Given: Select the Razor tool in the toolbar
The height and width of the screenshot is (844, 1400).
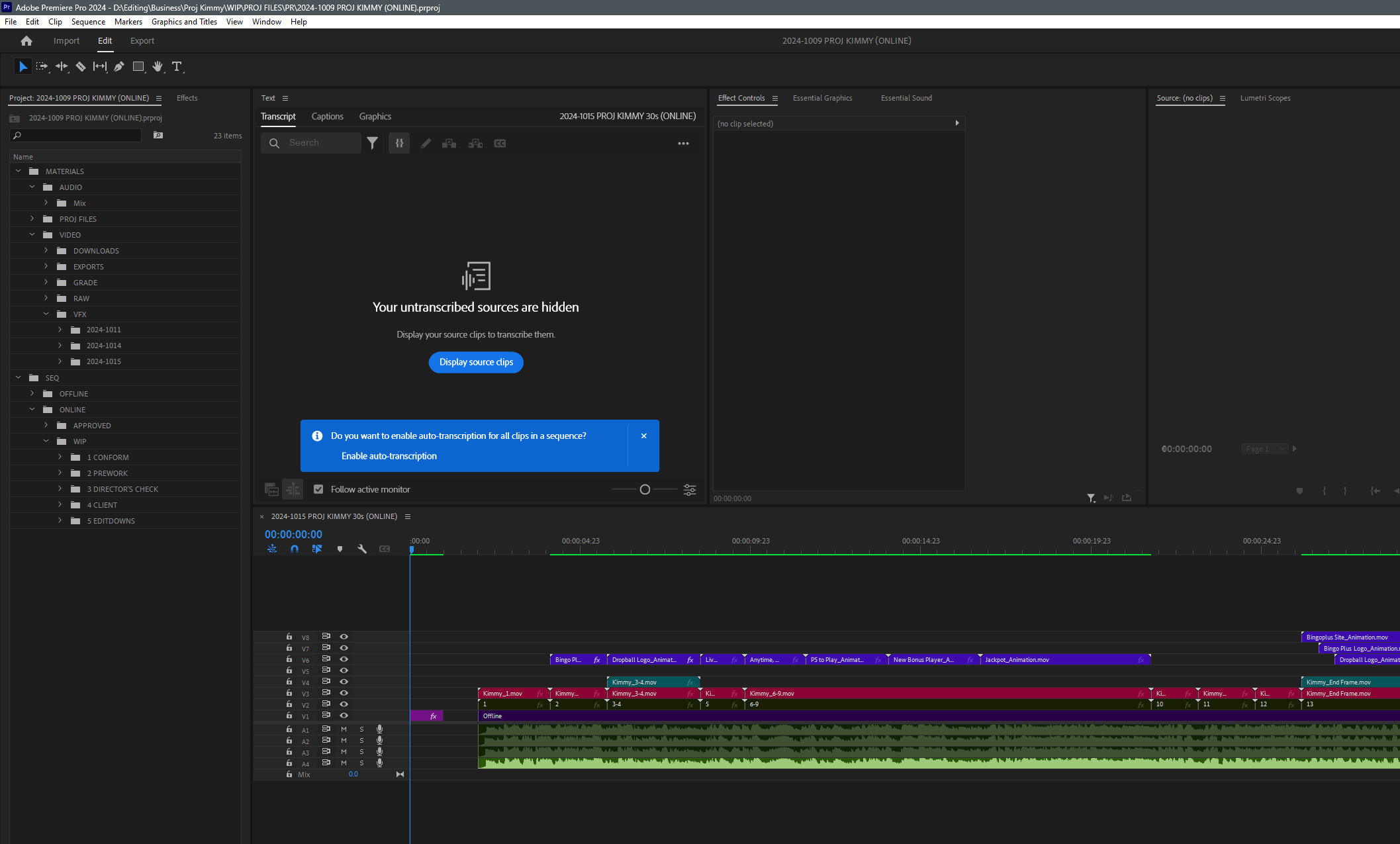Looking at the screenshot, I should (x=81, y=66).
